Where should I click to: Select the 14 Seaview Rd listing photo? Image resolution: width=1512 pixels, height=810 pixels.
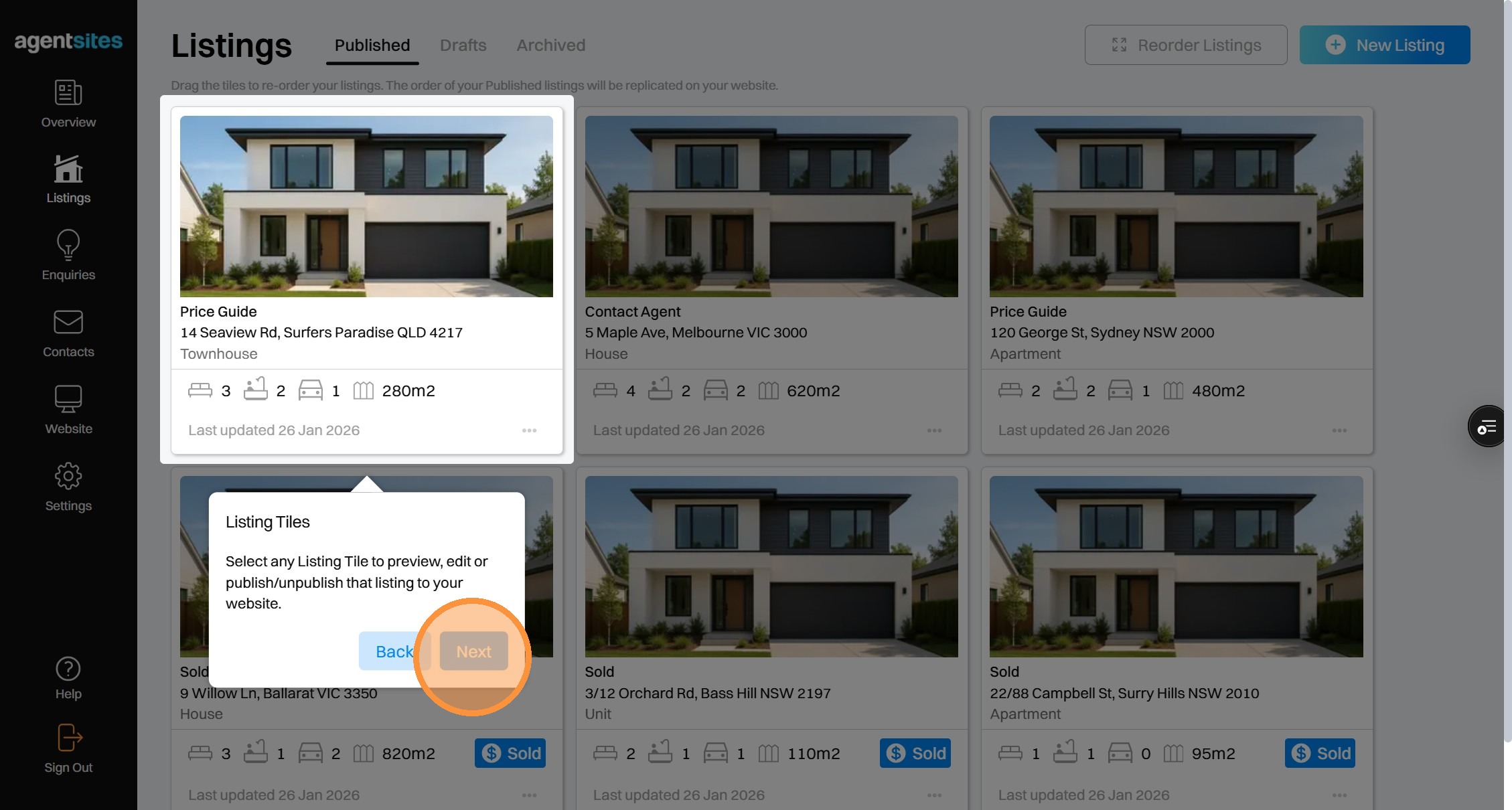(366, 206)
